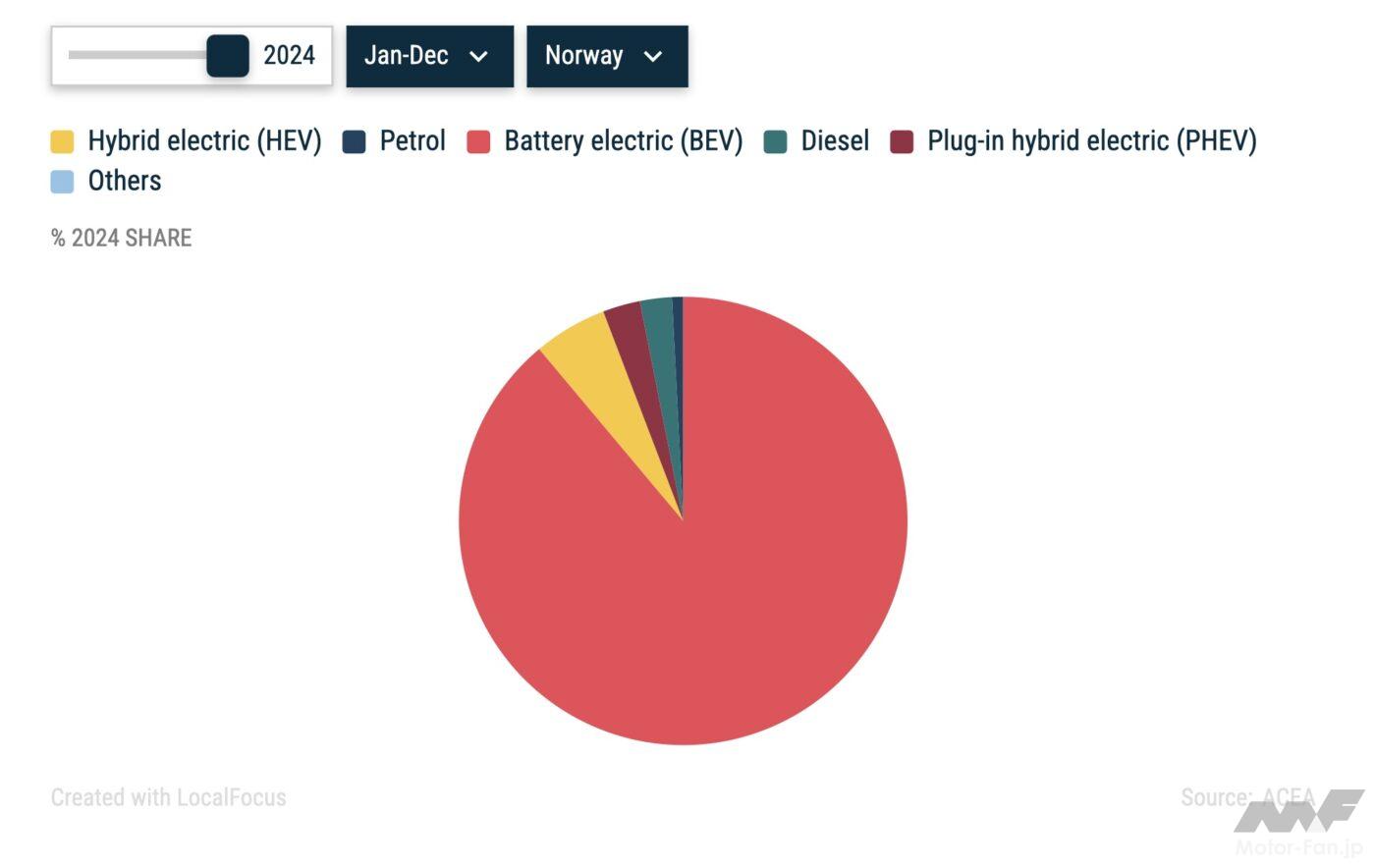Open the Created with LocalFocus link

click(x=168, y=797)
